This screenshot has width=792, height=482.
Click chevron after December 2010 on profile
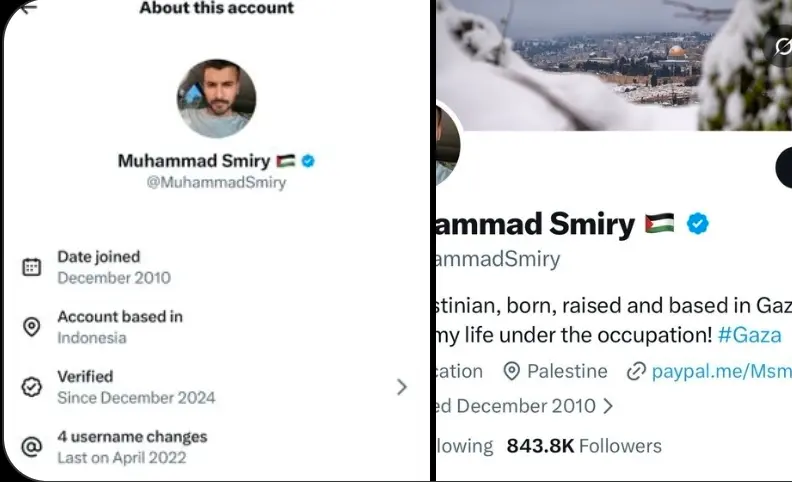(x=607, y=406)
